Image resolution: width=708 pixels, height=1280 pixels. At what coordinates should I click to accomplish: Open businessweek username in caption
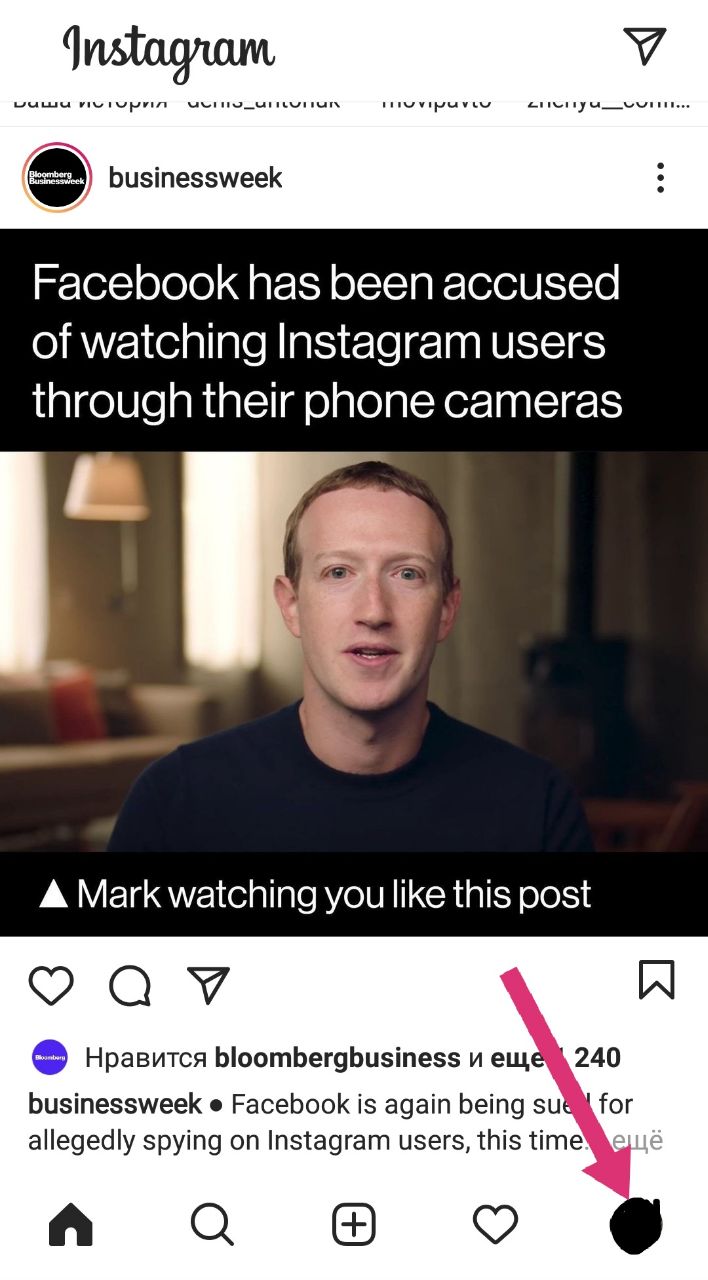coord(115,1104)
